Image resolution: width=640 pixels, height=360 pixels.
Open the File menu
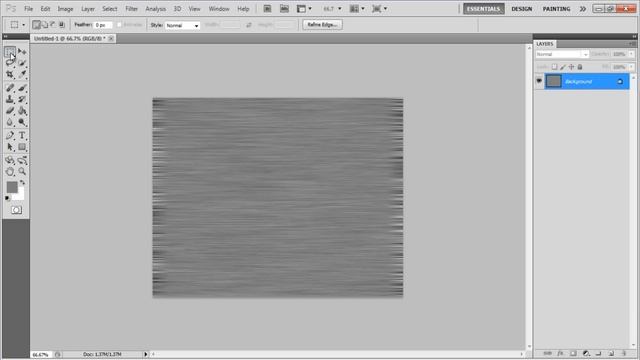click(29, 9)
